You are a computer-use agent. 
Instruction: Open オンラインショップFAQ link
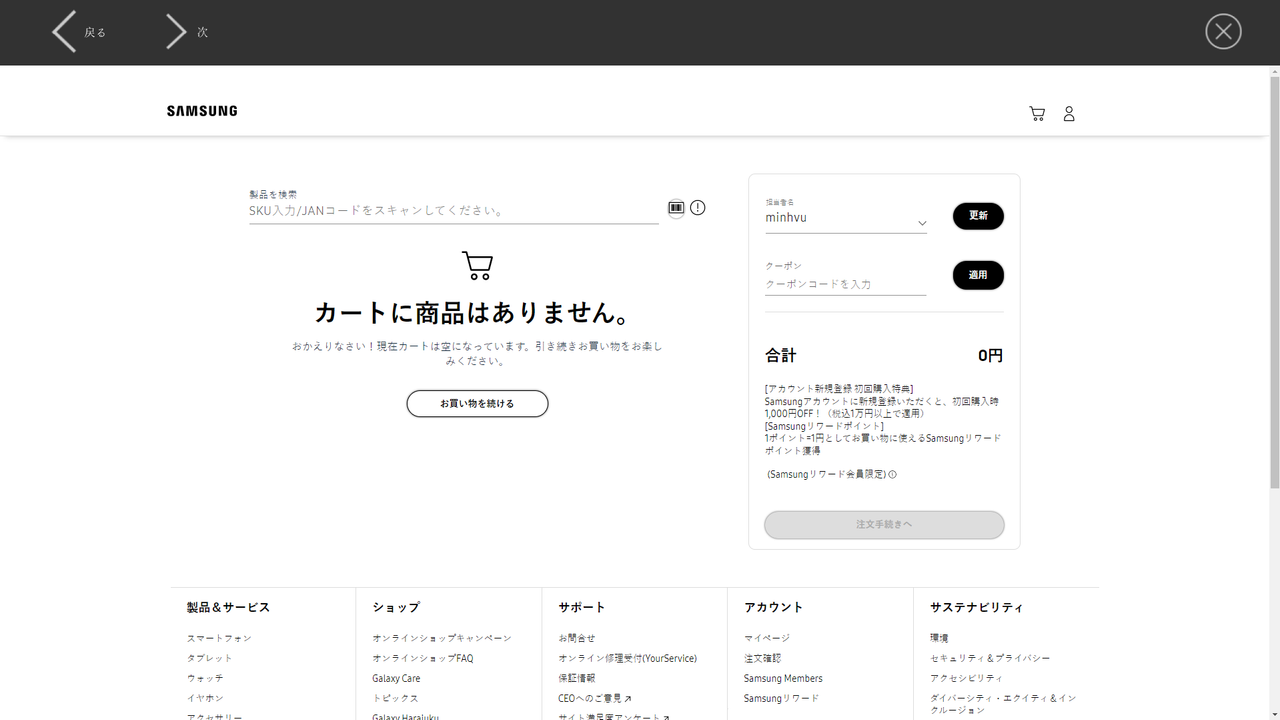pyautogui.click(x=423, y=658)
